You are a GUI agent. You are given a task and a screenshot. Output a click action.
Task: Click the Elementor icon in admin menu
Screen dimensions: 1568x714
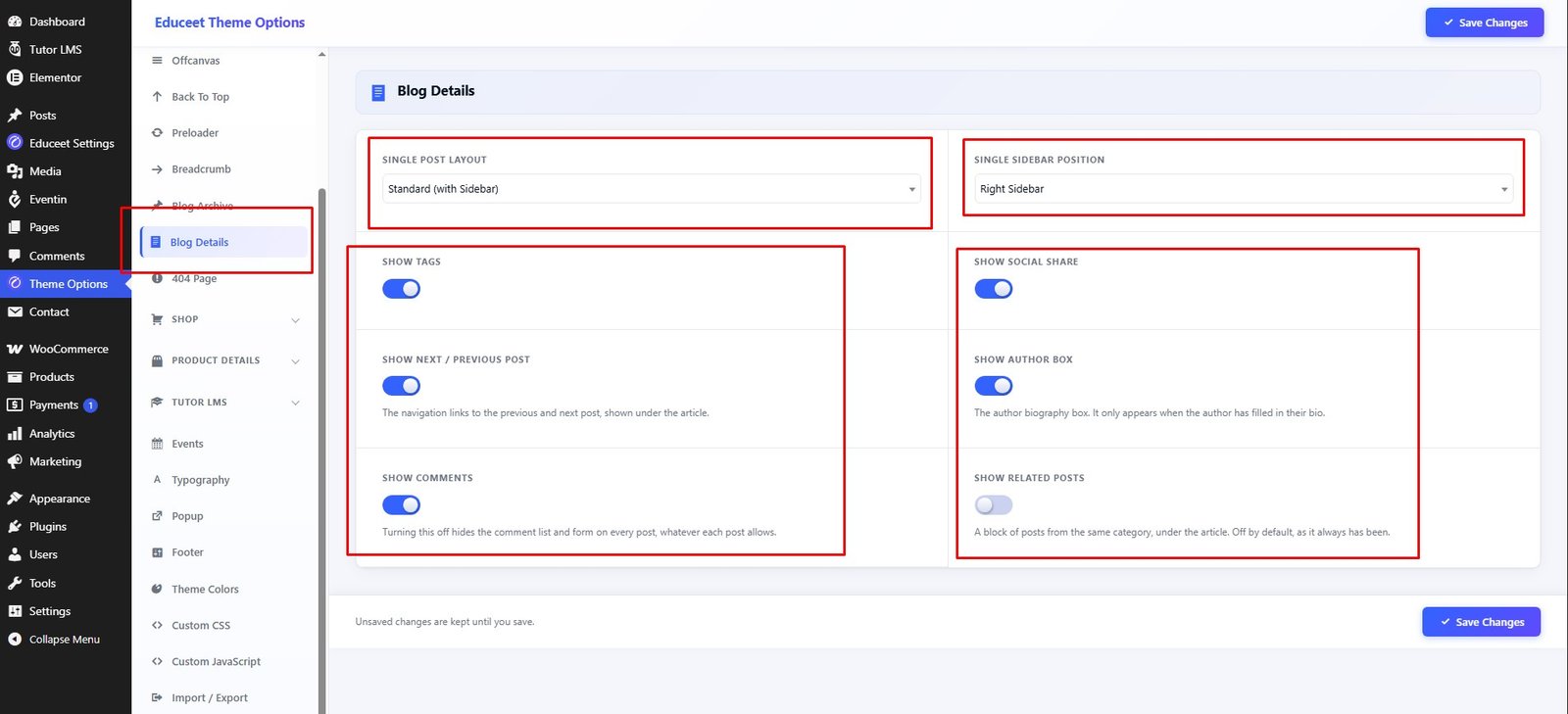(x=15, y=77)
